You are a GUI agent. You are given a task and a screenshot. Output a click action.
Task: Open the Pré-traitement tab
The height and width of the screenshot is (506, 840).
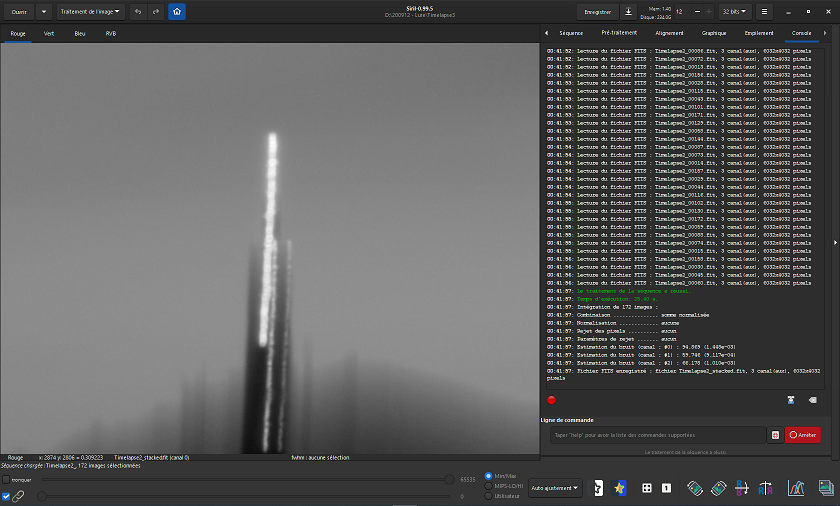click(x=619, y=33)
